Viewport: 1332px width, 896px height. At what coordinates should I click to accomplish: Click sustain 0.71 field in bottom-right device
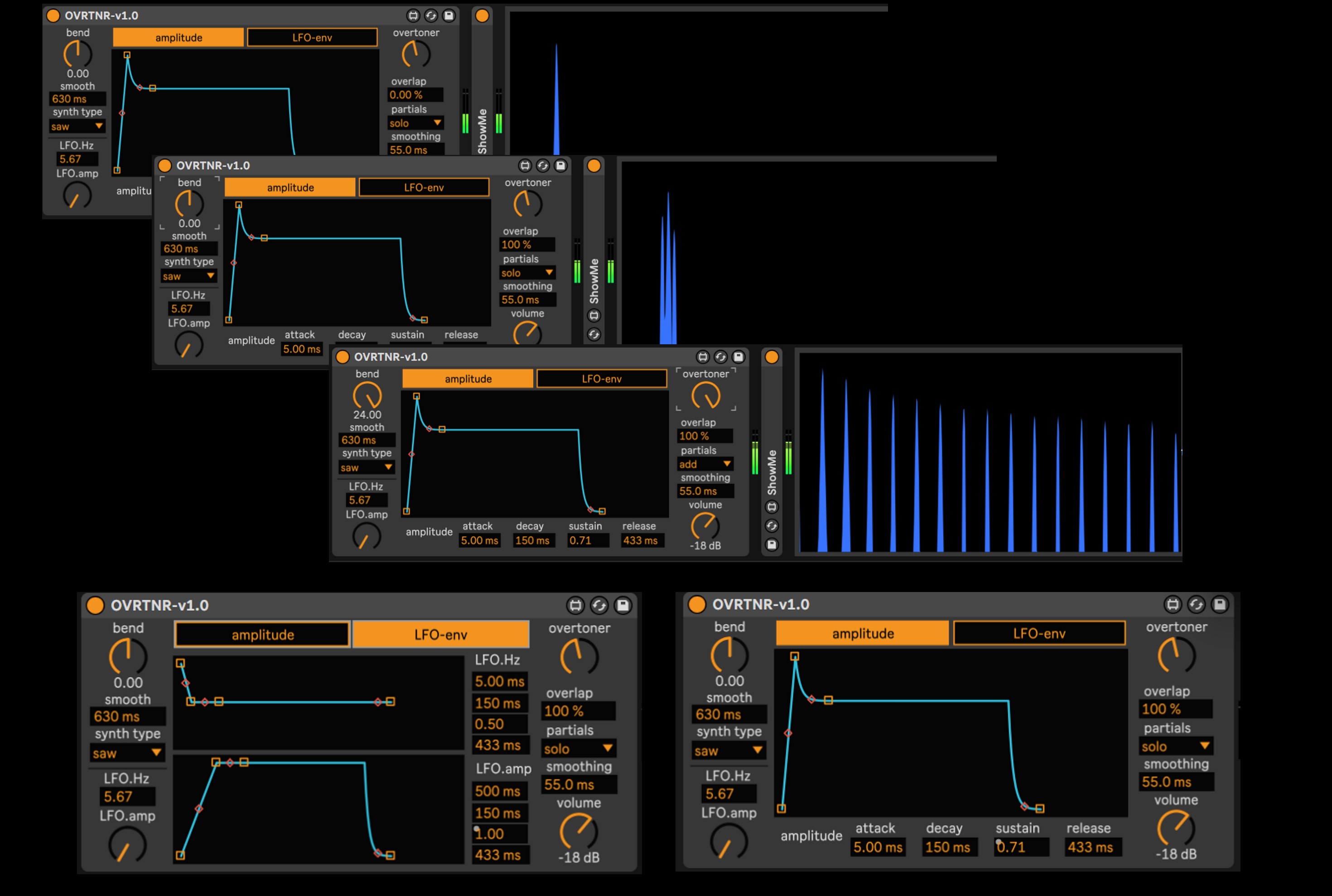pyautogui.click(x=1021, y=847)
